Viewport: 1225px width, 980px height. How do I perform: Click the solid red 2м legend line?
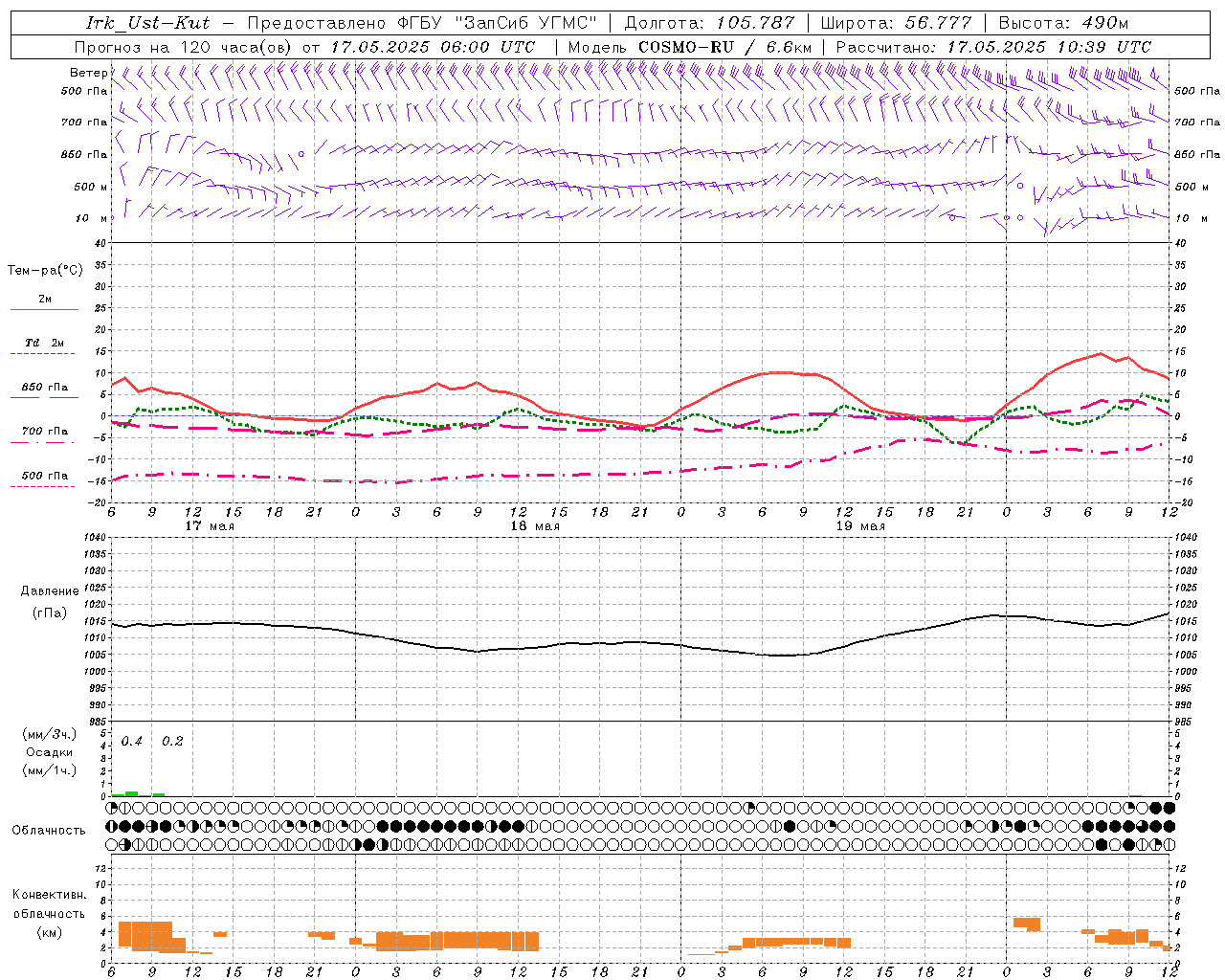45,310
